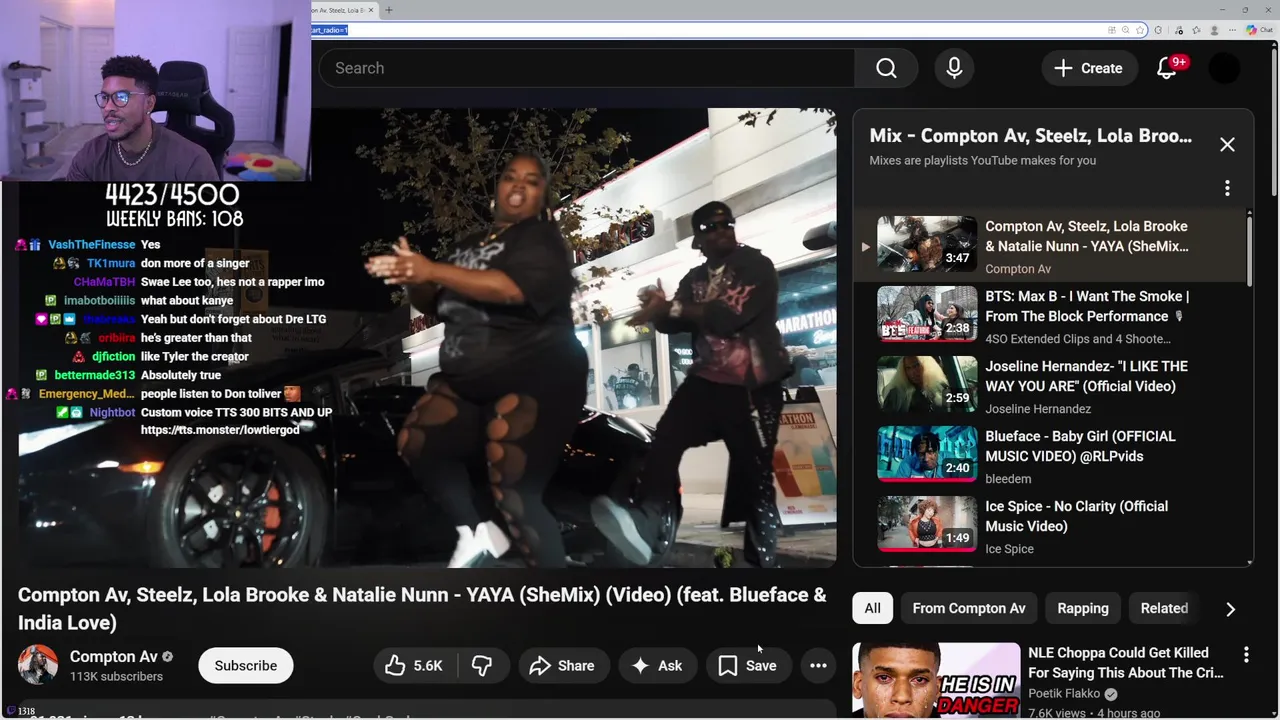
Task: Show more filter chips with the right arrow
Action: coord(1230,609)
